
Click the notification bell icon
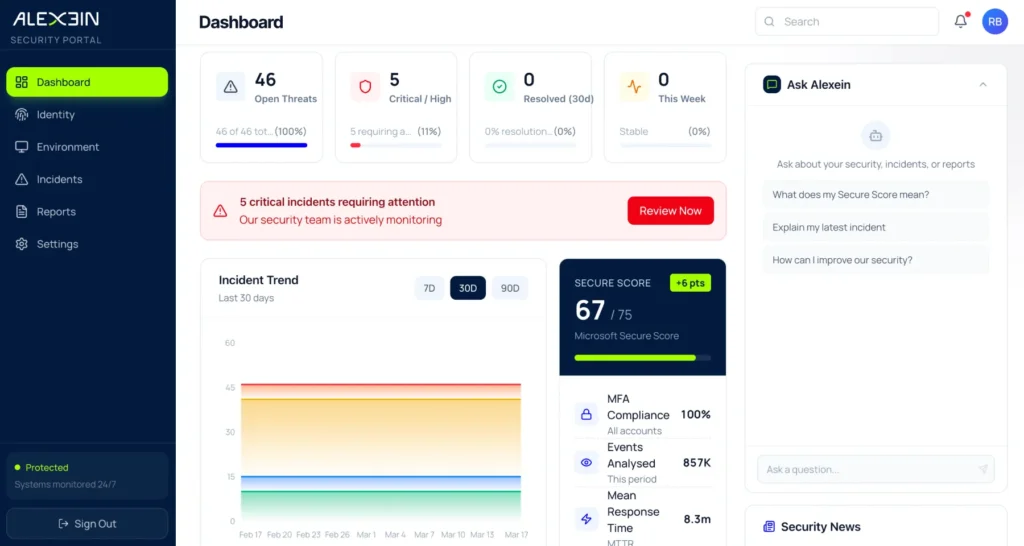tap(960, 21)
